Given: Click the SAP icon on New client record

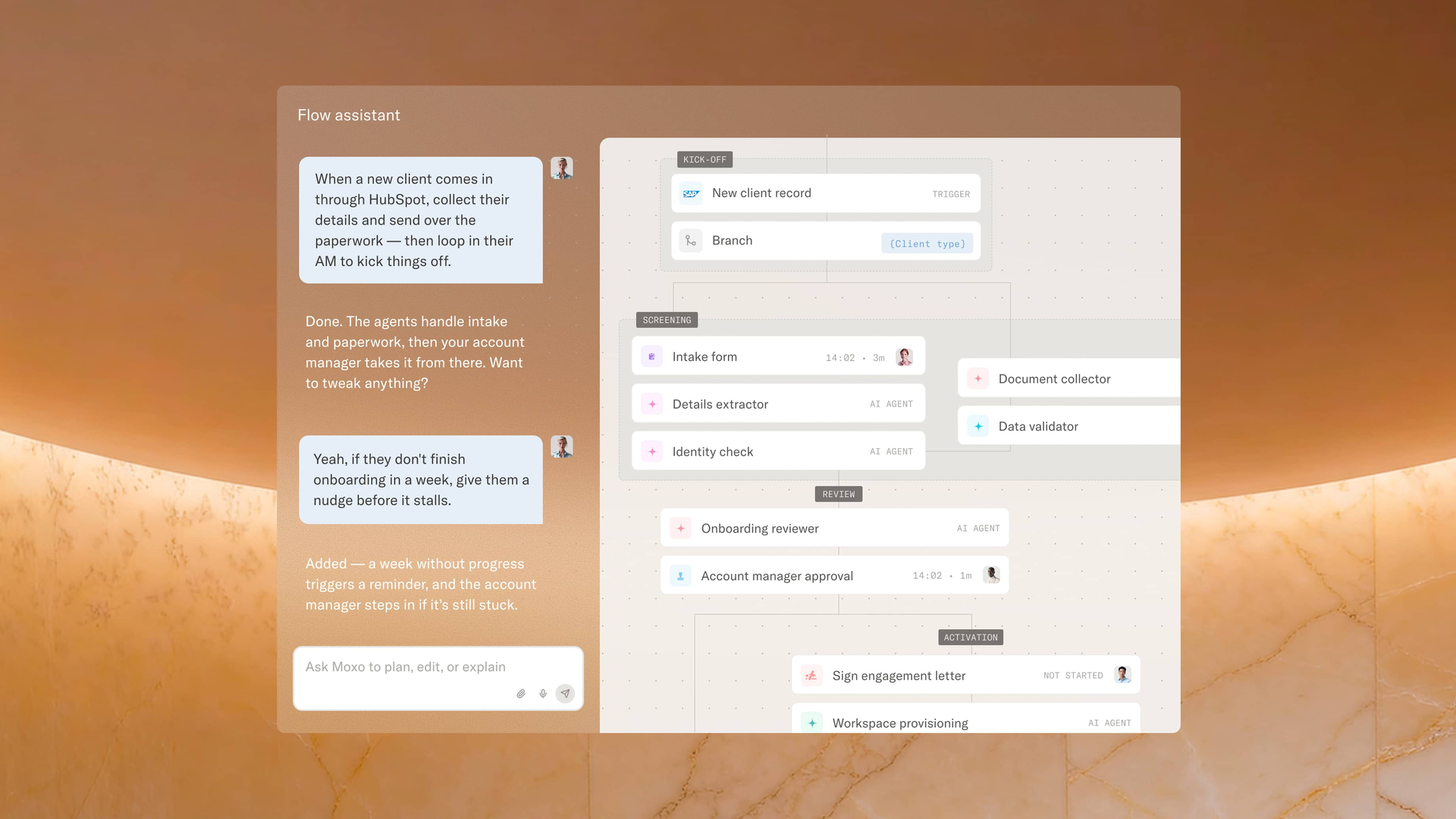Looking at the screenshot, I should tap(690, 193).
